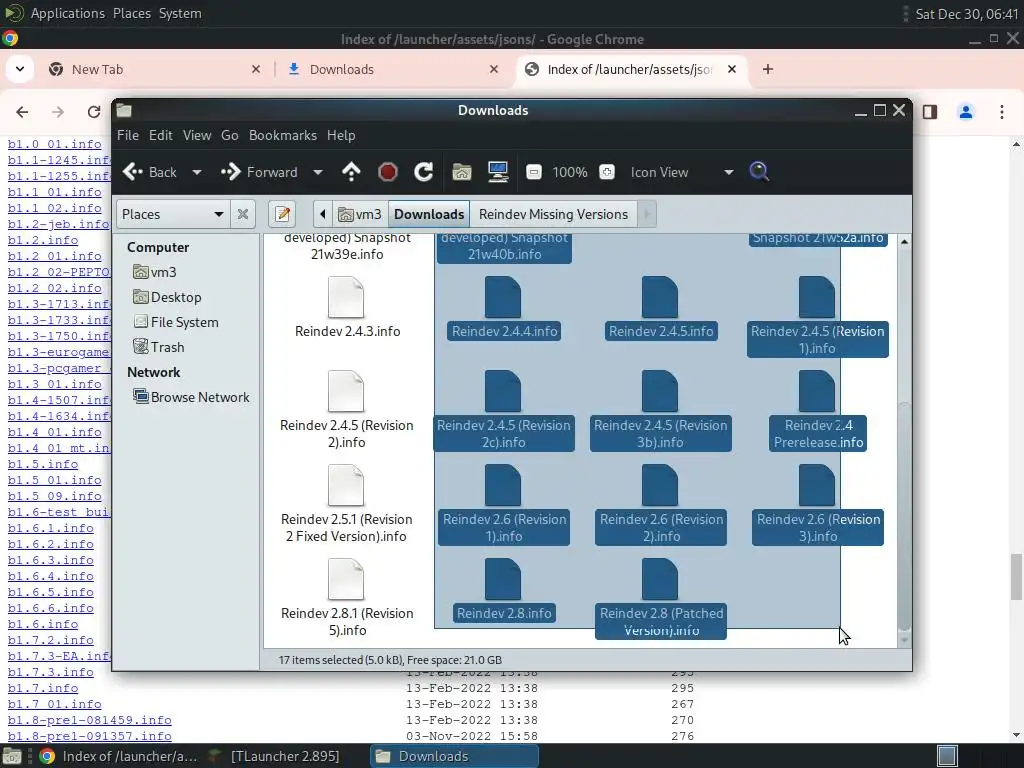Select Reindev 2.6 (Revision 3).info file icon
1024x768 pixels.
pos(817,485)
